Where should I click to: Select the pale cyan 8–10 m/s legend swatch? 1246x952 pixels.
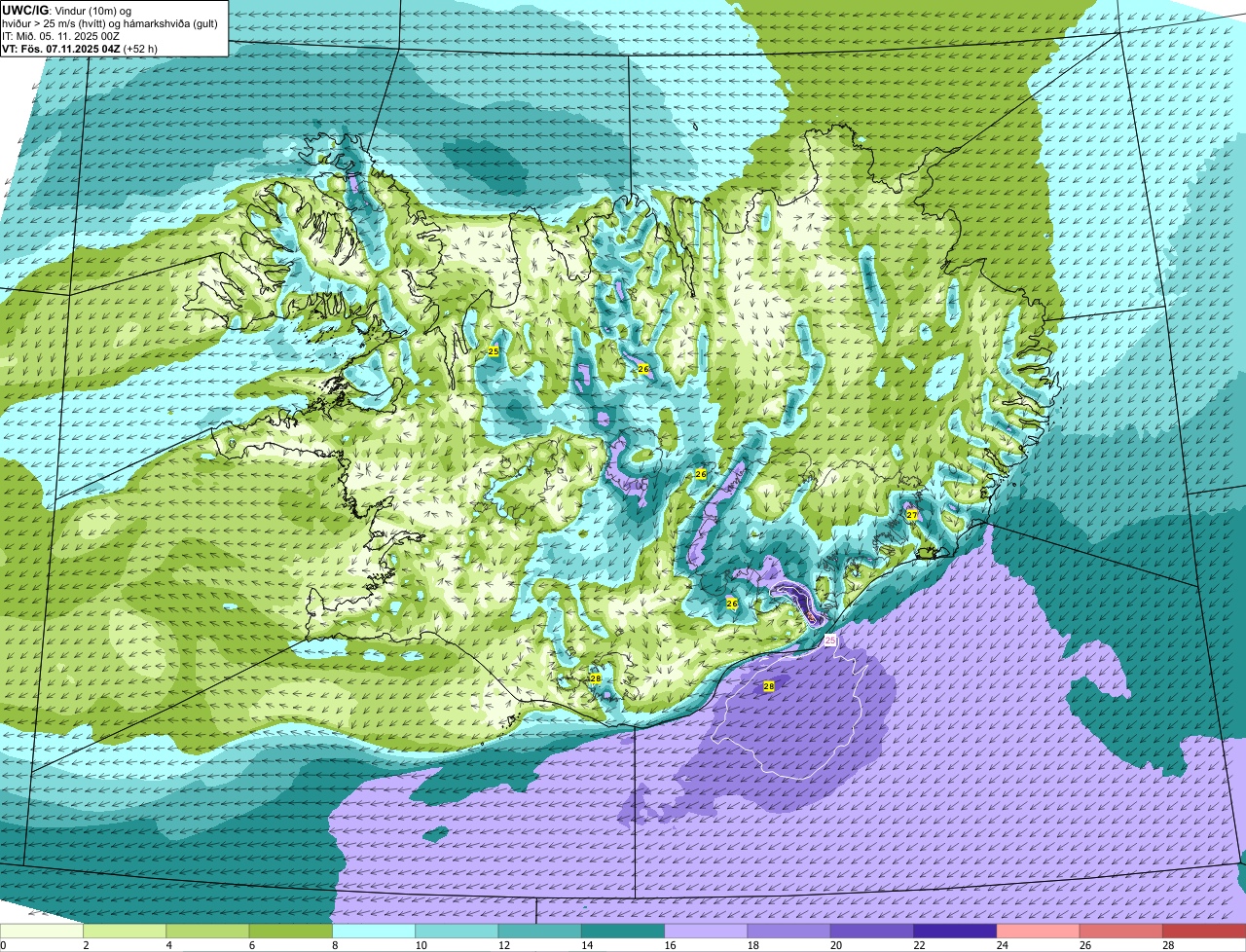[x=374, y=932]
